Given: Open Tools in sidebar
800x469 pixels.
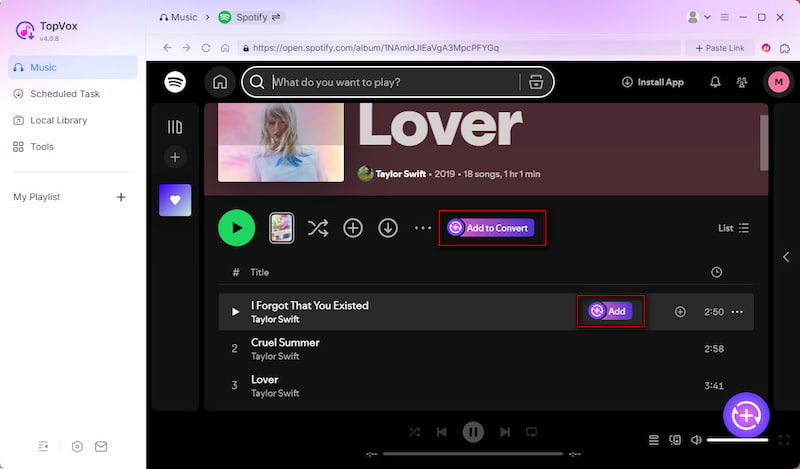Looking at the screenshot, I should point(33,147).
